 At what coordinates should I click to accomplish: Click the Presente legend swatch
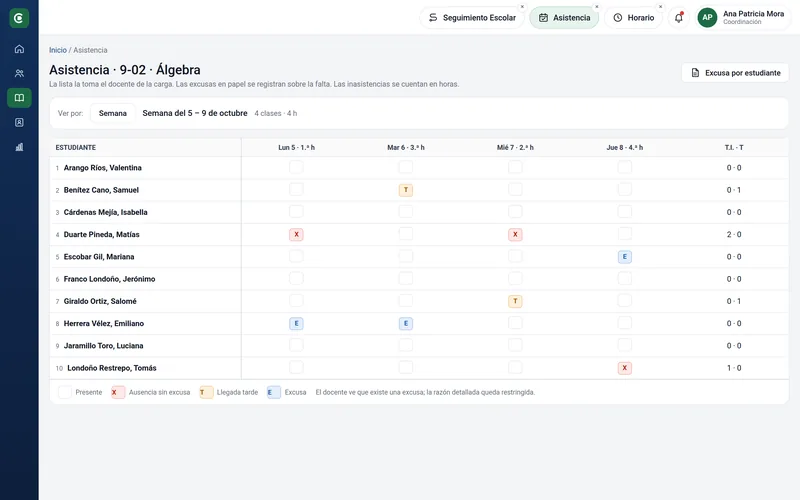click(x=65, y=392)
